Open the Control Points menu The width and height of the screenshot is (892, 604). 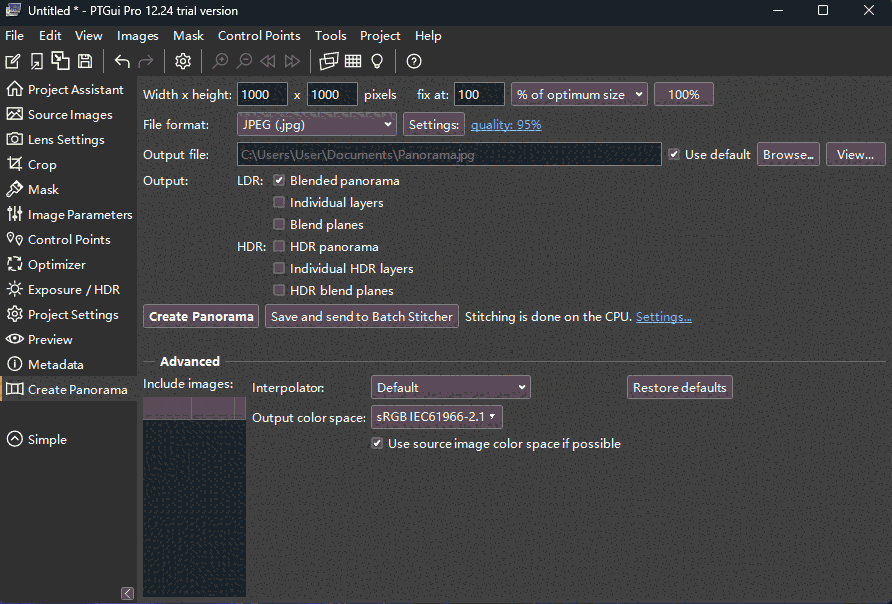pyautogui.click(x=259, y=35)
